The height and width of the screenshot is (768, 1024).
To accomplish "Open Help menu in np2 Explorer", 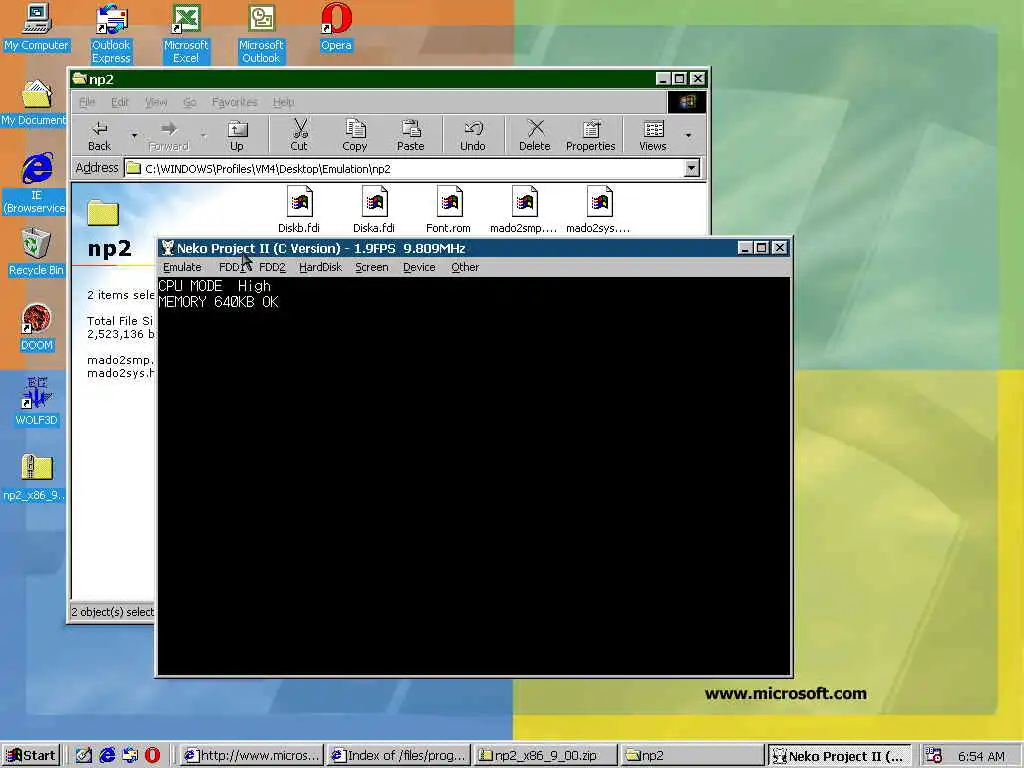I will pos(283,102).
